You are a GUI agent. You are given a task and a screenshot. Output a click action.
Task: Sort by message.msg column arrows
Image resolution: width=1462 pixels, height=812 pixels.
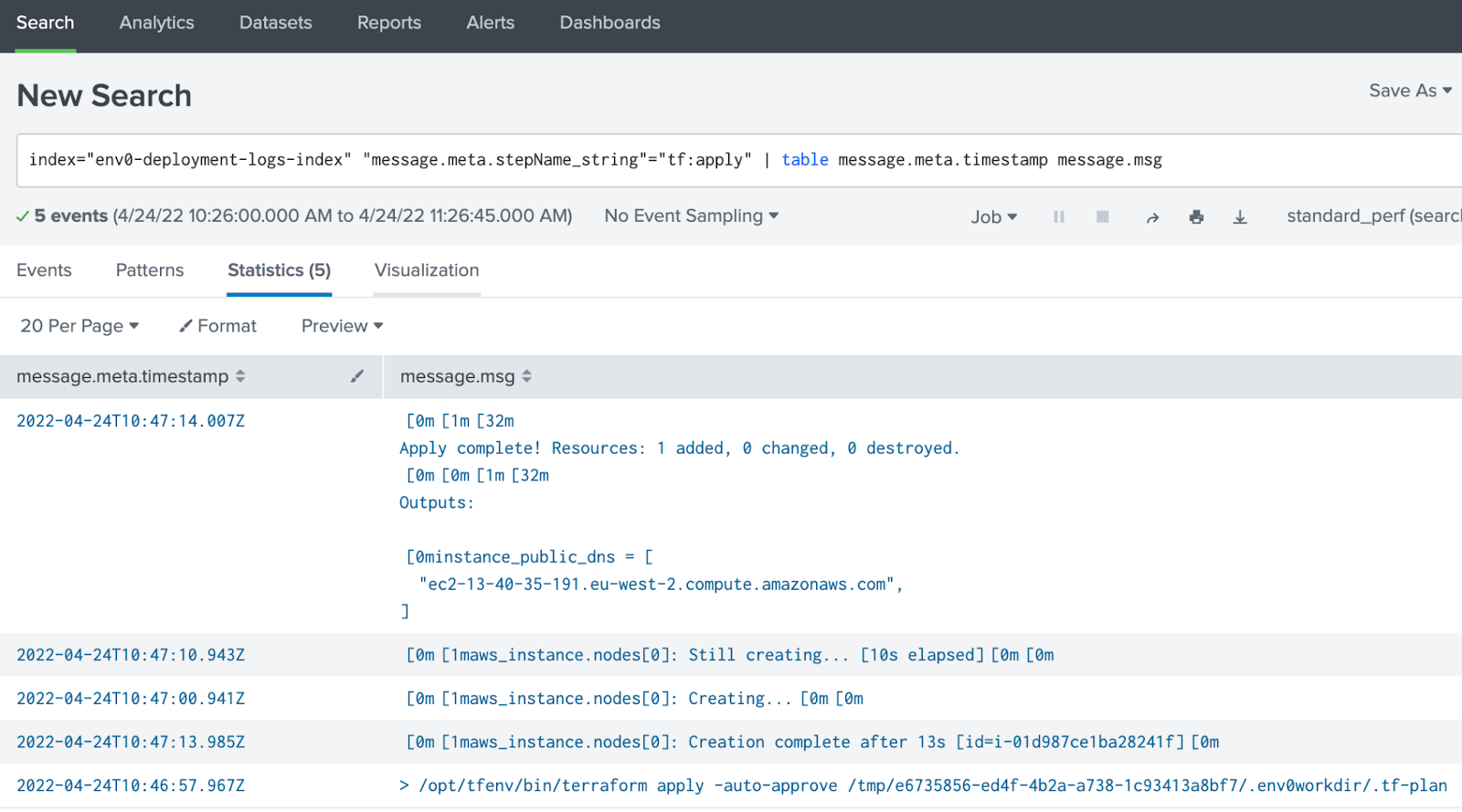(527, 376)
